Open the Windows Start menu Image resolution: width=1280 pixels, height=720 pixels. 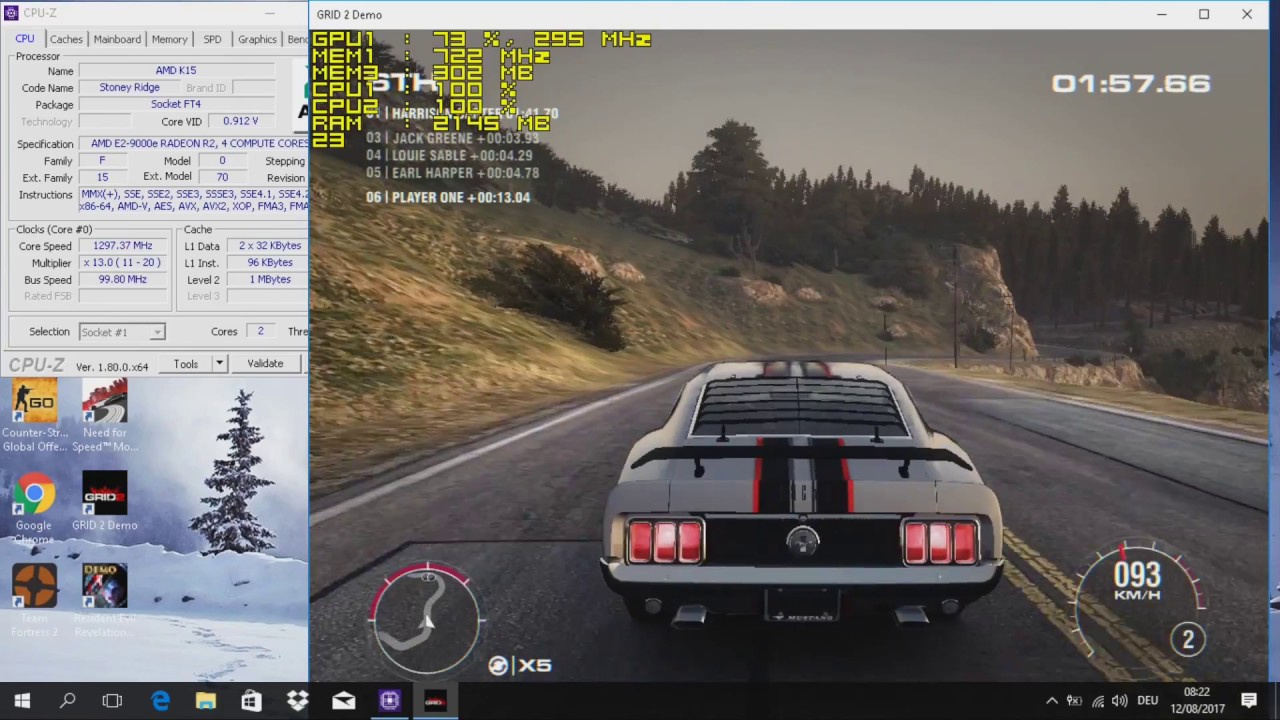point(22,701)
